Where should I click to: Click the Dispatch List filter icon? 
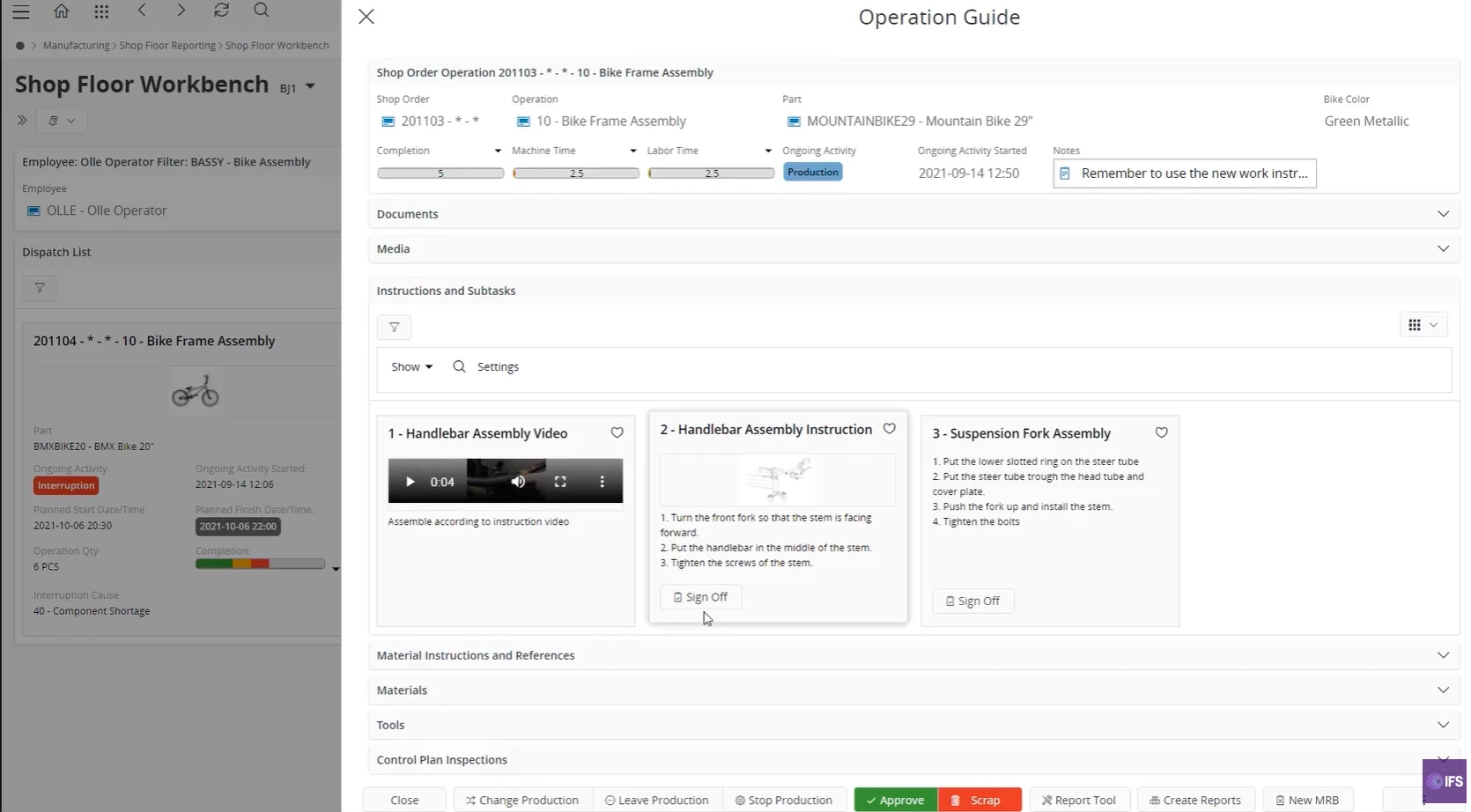tap(40, 288)
